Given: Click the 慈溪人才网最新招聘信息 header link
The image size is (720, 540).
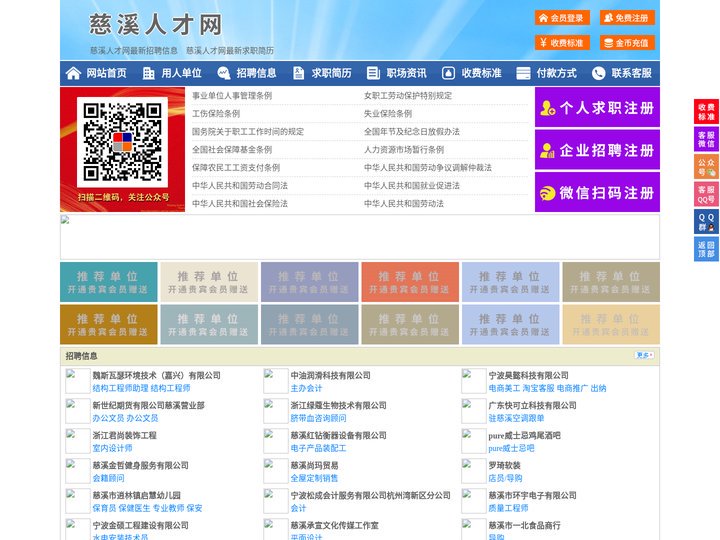Looking at the screenshot, I should (x=134, y=51).
